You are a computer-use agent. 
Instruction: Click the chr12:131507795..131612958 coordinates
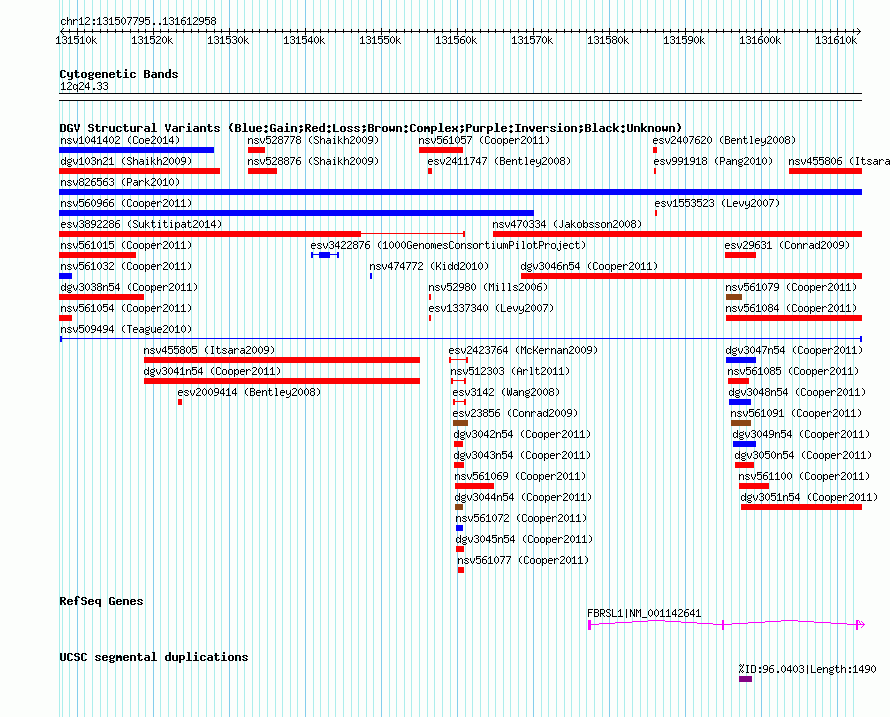pyautogui.click(x=138, y=21)
